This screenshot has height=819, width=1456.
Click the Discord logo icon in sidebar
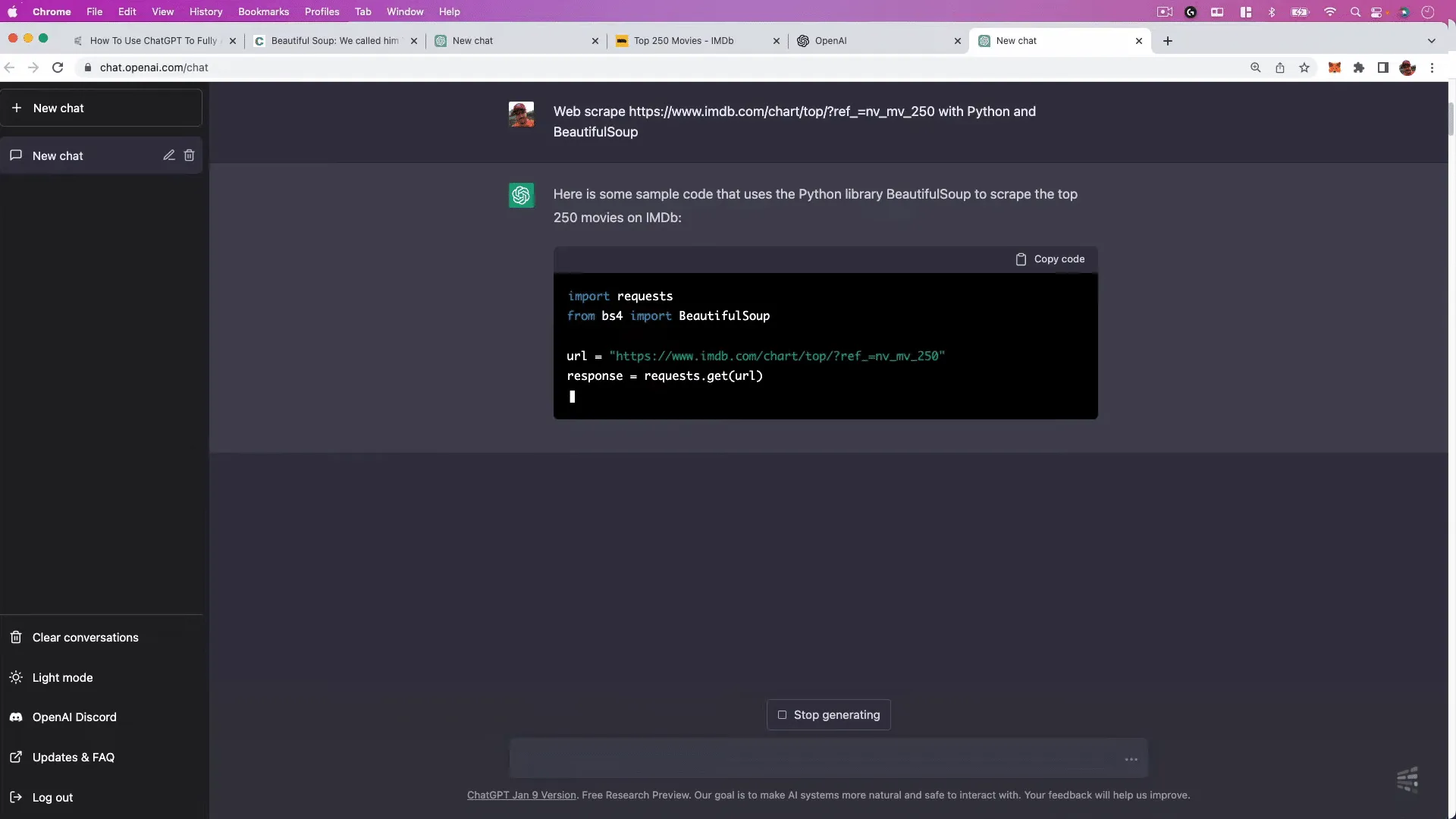pyautogui.click(x=16, y=717)
